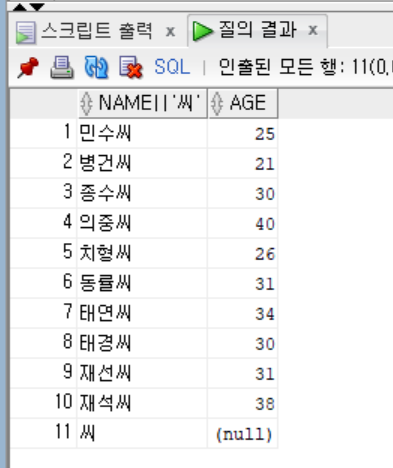Select cell 동률씨

pos(142,283)
